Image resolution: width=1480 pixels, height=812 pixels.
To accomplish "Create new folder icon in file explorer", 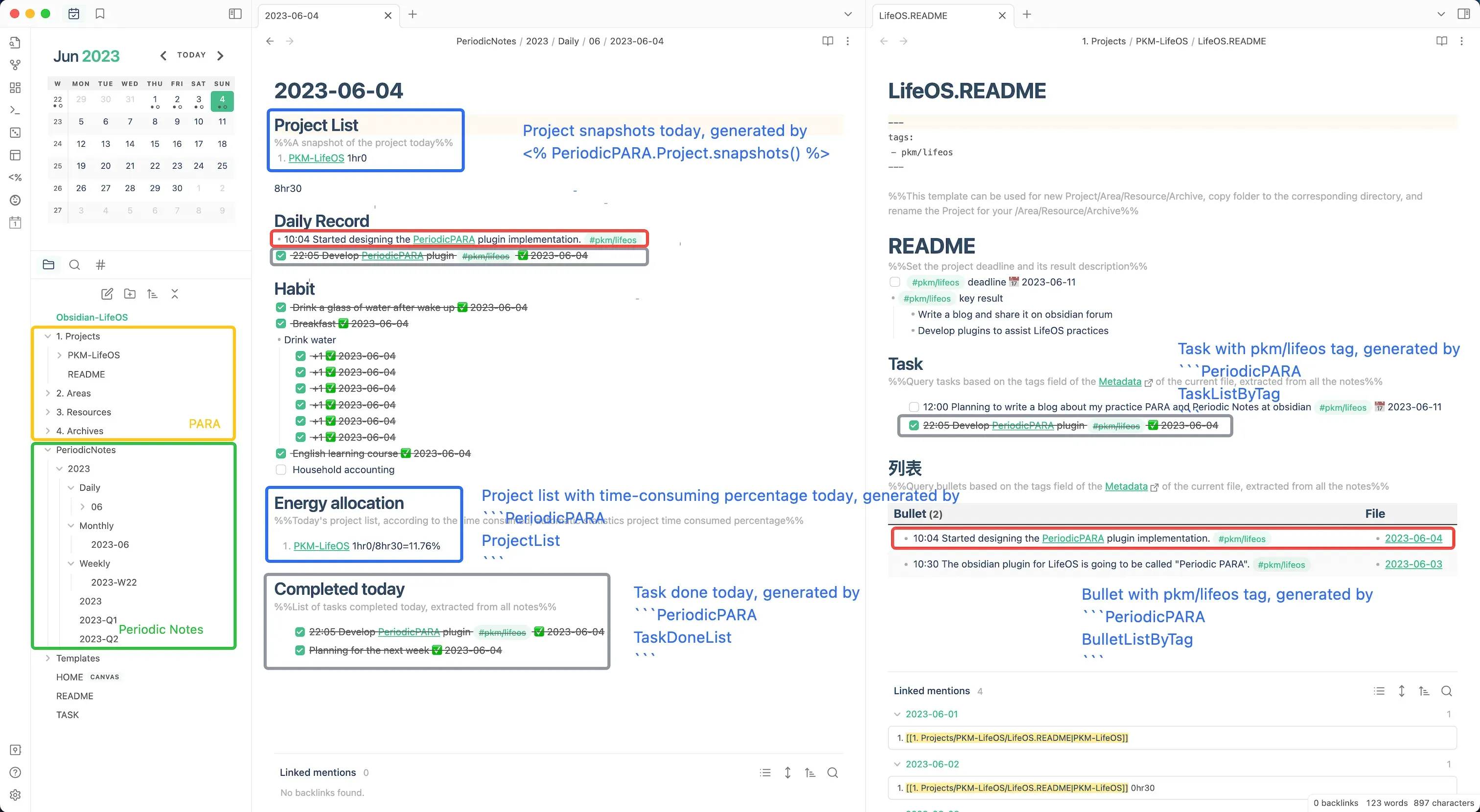I will click(x=130, y=294).
